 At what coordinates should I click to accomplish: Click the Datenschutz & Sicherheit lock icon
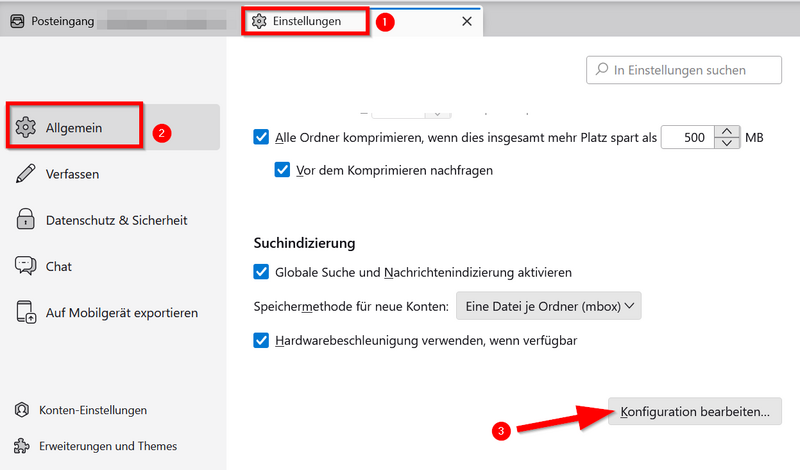click(26, 219)
